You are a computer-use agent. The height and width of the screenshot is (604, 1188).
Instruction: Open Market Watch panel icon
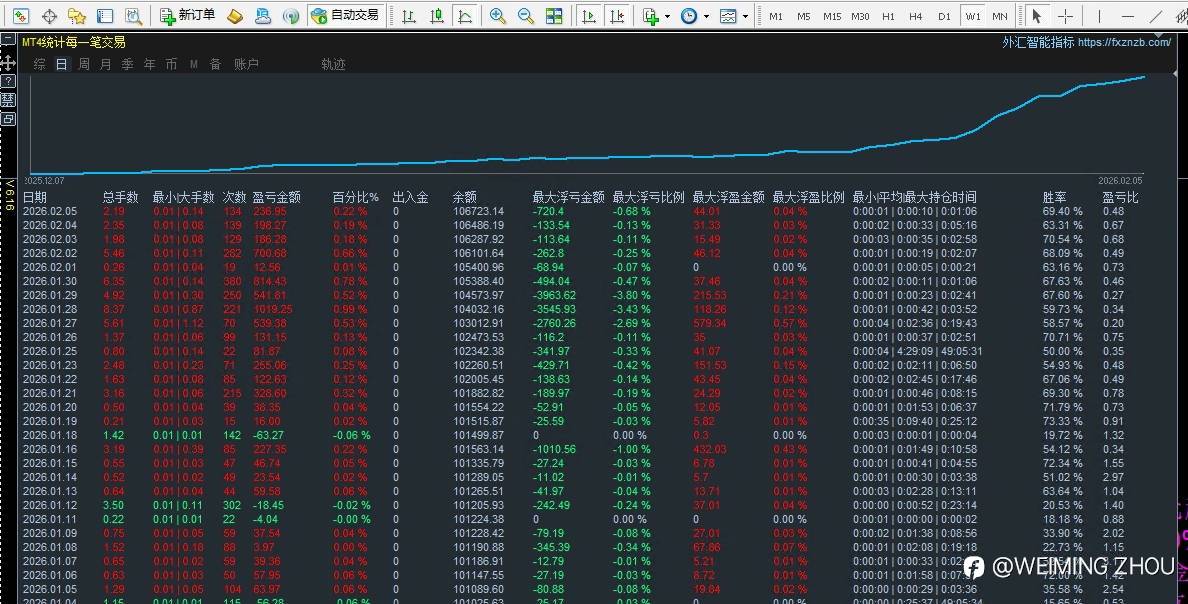pos(20,15)
